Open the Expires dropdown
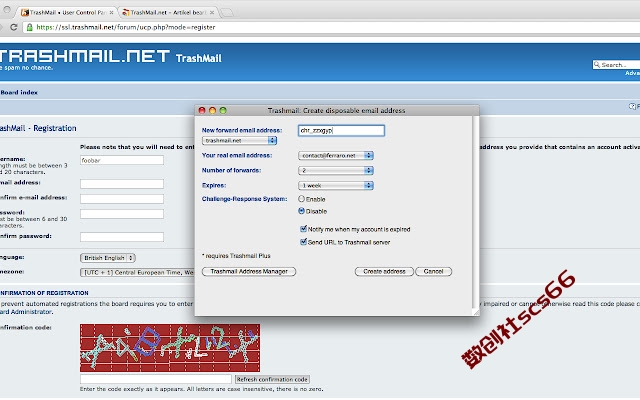640x400 pixels. (336, 186)
